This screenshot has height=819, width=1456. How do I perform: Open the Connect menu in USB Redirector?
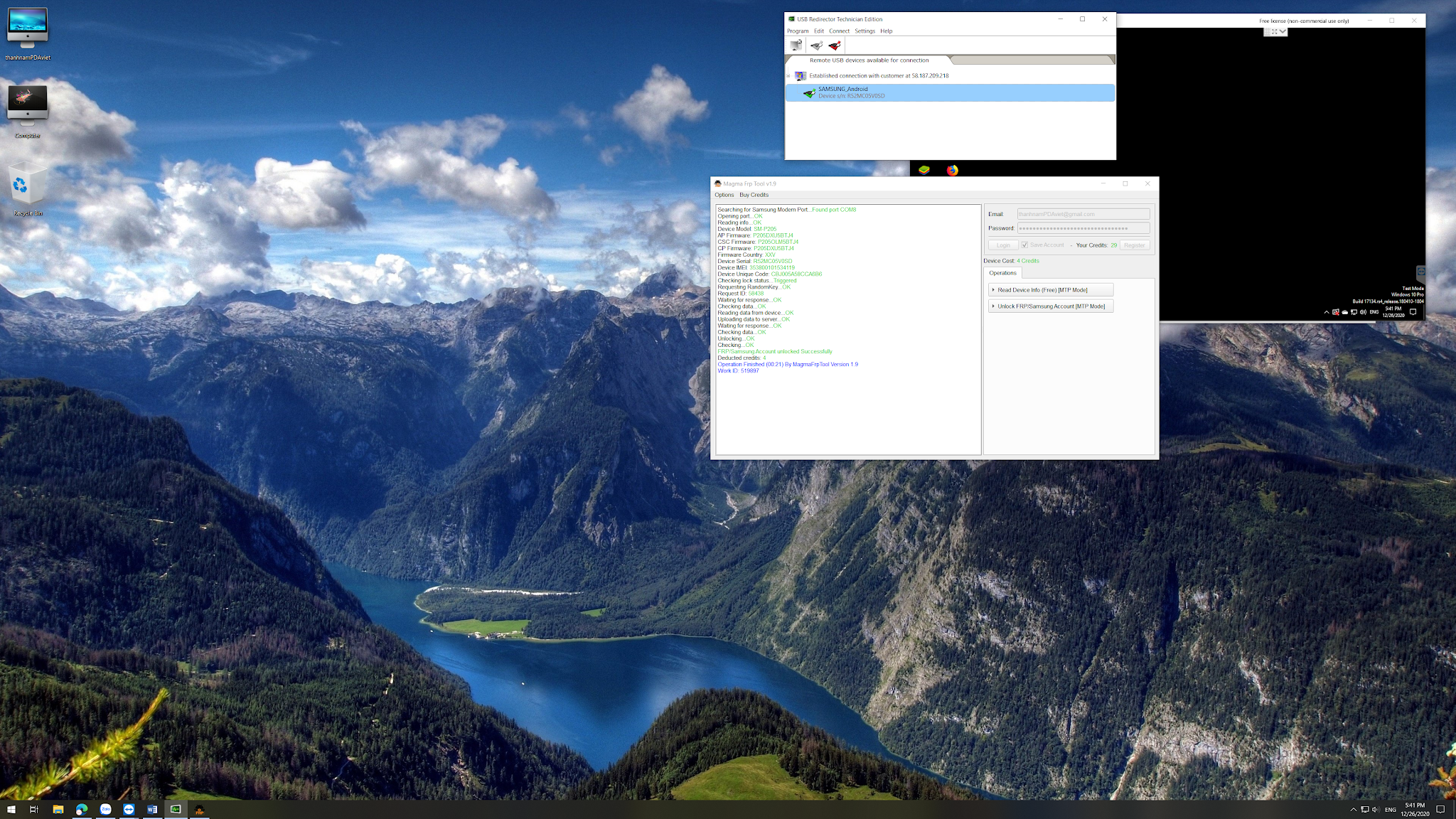[839, 31]
